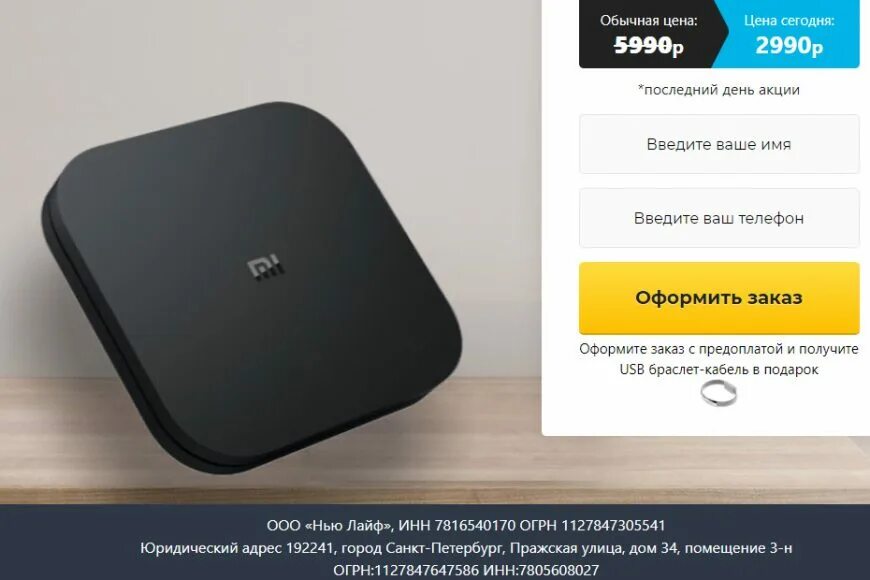Image resolution: width=870 pixels, height=580 pixels.
Task: Click the ООО «Нью Лайф» company name
Action: [x=330, y=526]
